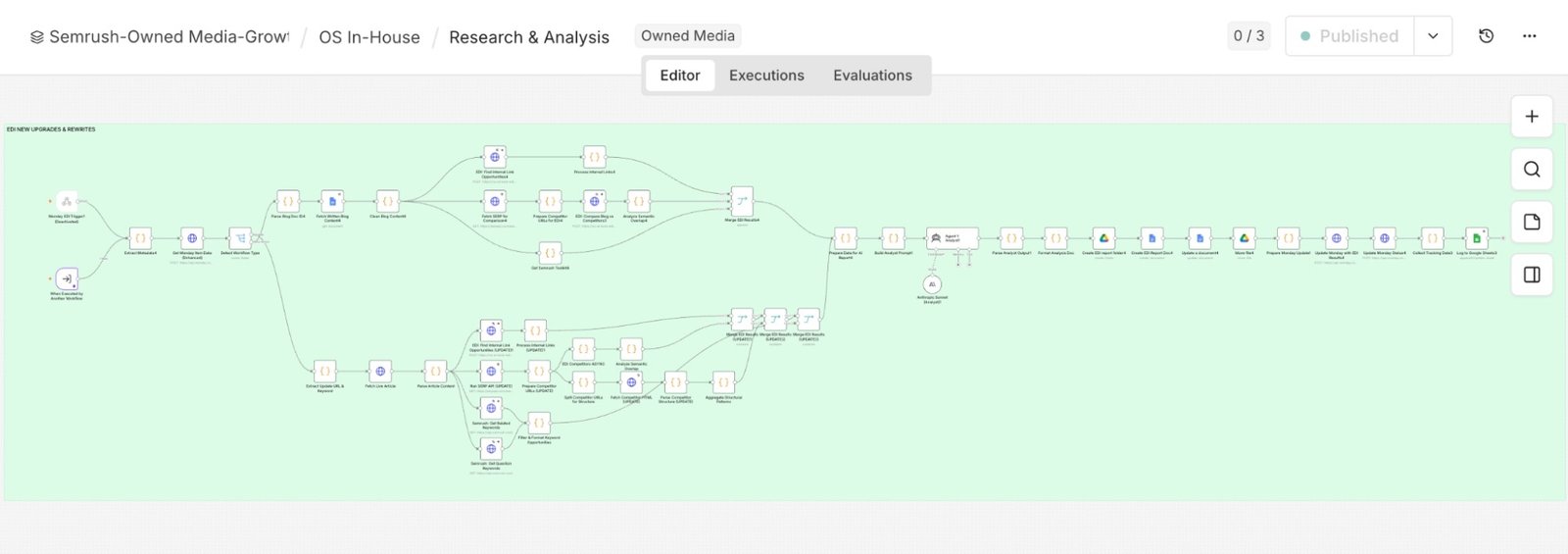Select the Fetch SERP for Comparison4 node
The width and height of the screenshot is (1568, 554).
tap(495, 201)
